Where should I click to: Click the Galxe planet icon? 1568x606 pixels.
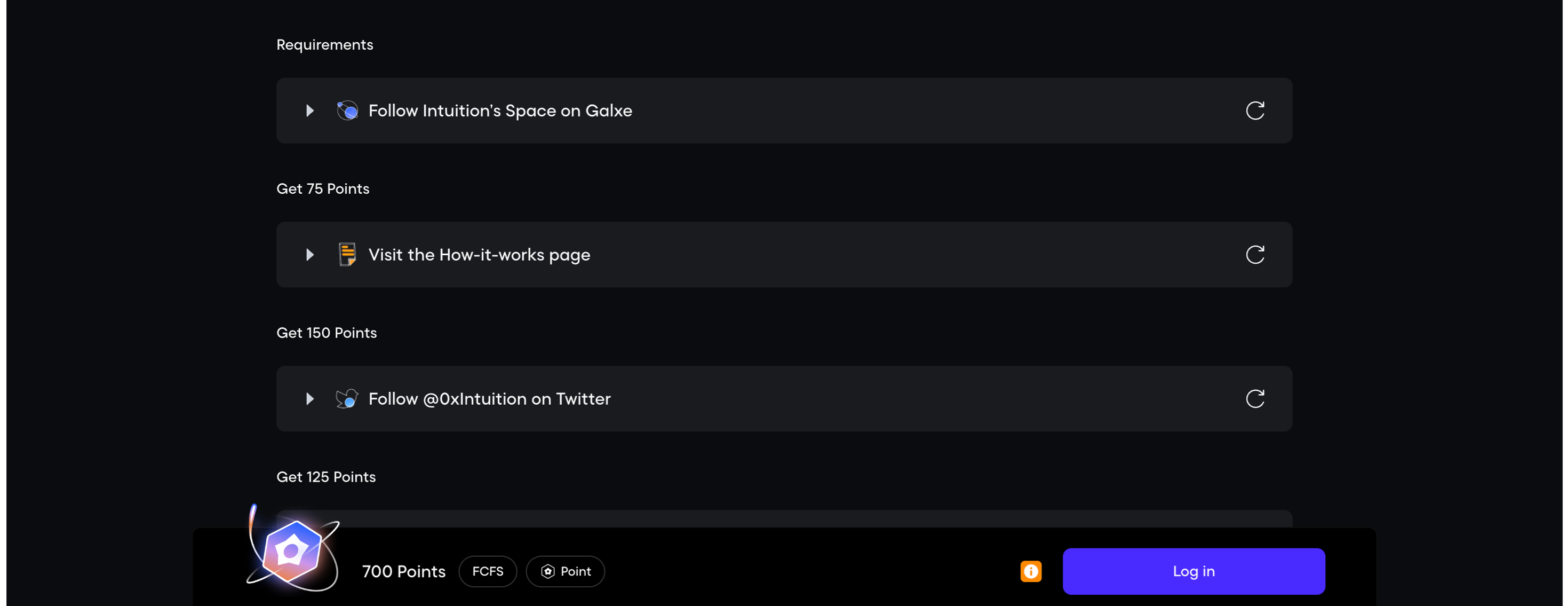[347, 111]
